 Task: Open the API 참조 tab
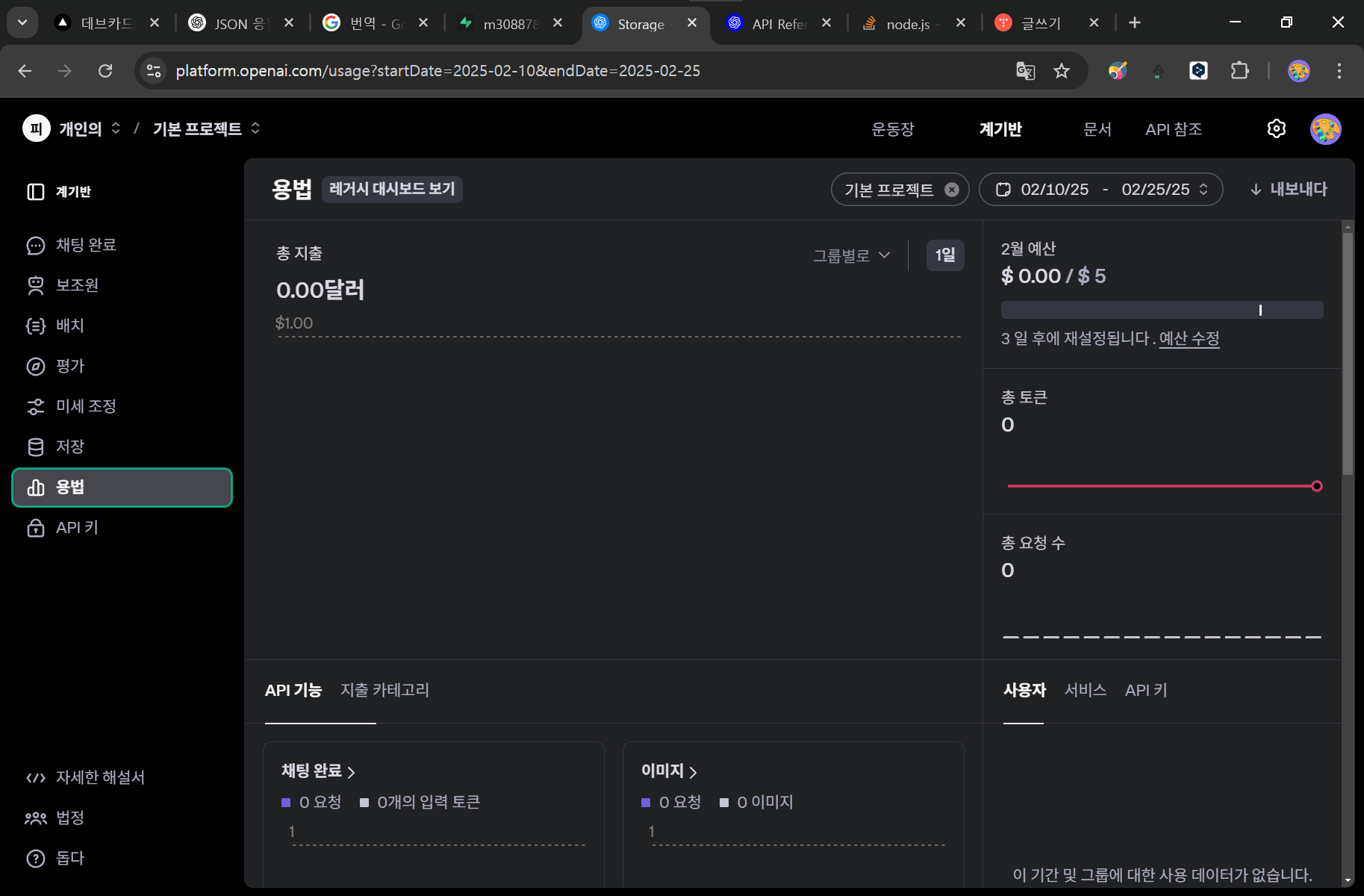(1174, 128)
